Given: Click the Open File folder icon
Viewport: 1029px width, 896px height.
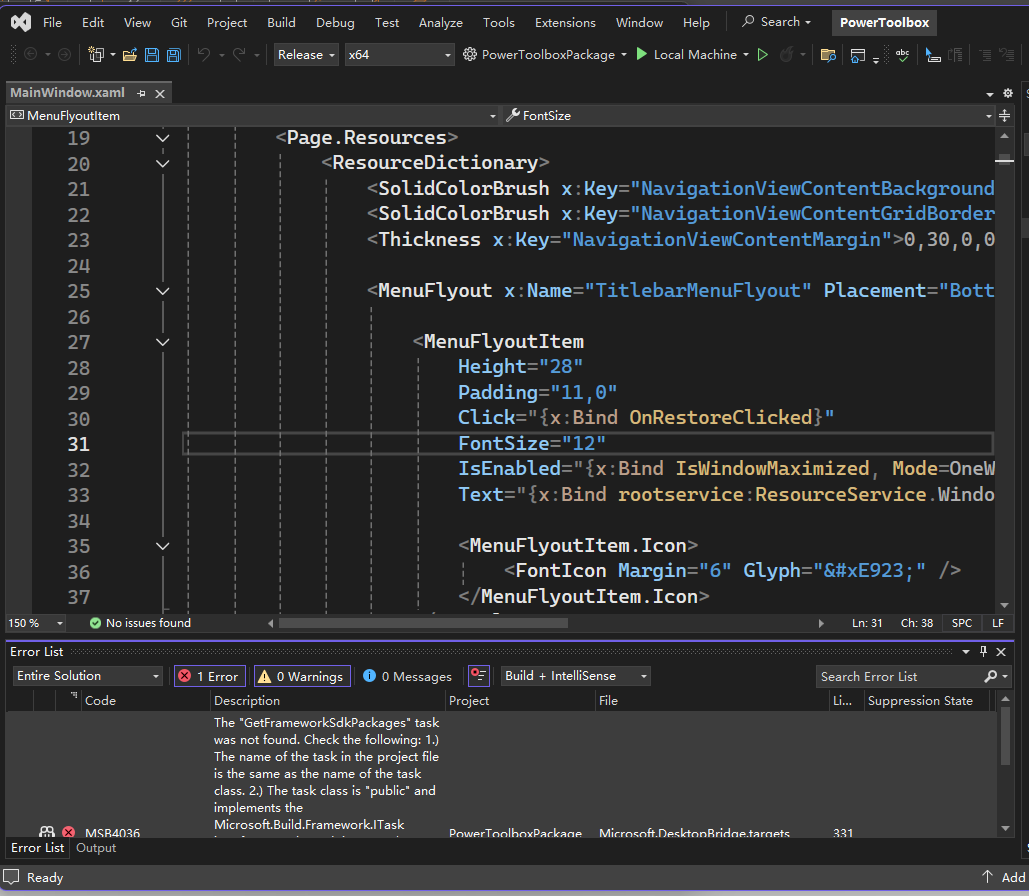Looking at the screenshot, I should point(130,55).
